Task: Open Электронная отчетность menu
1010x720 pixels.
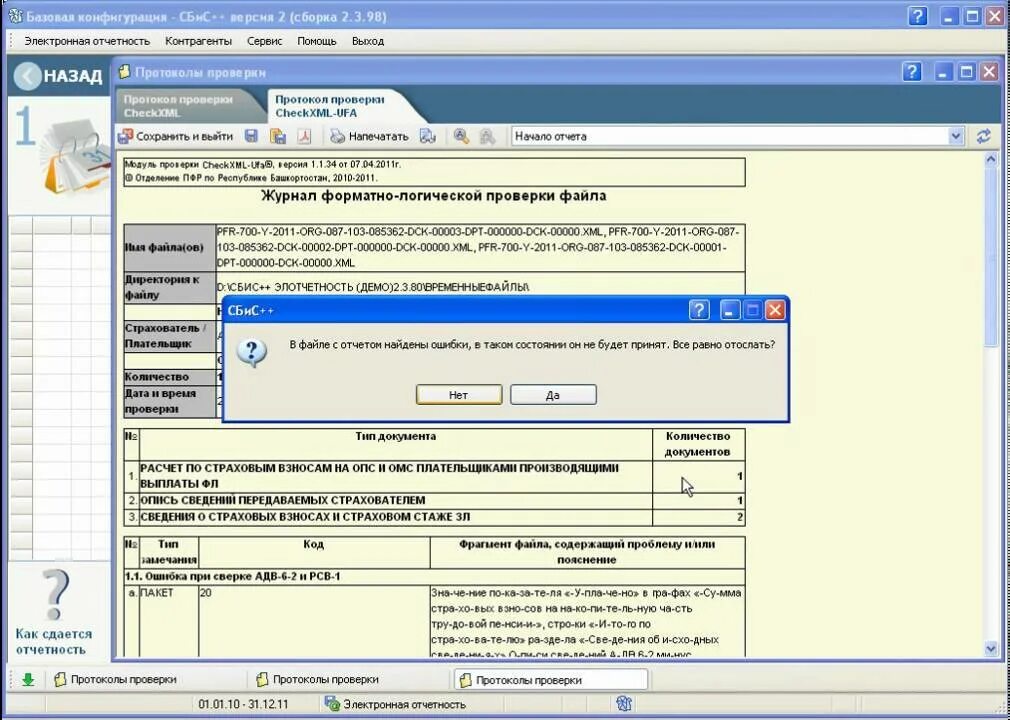Action: point(87,41)
